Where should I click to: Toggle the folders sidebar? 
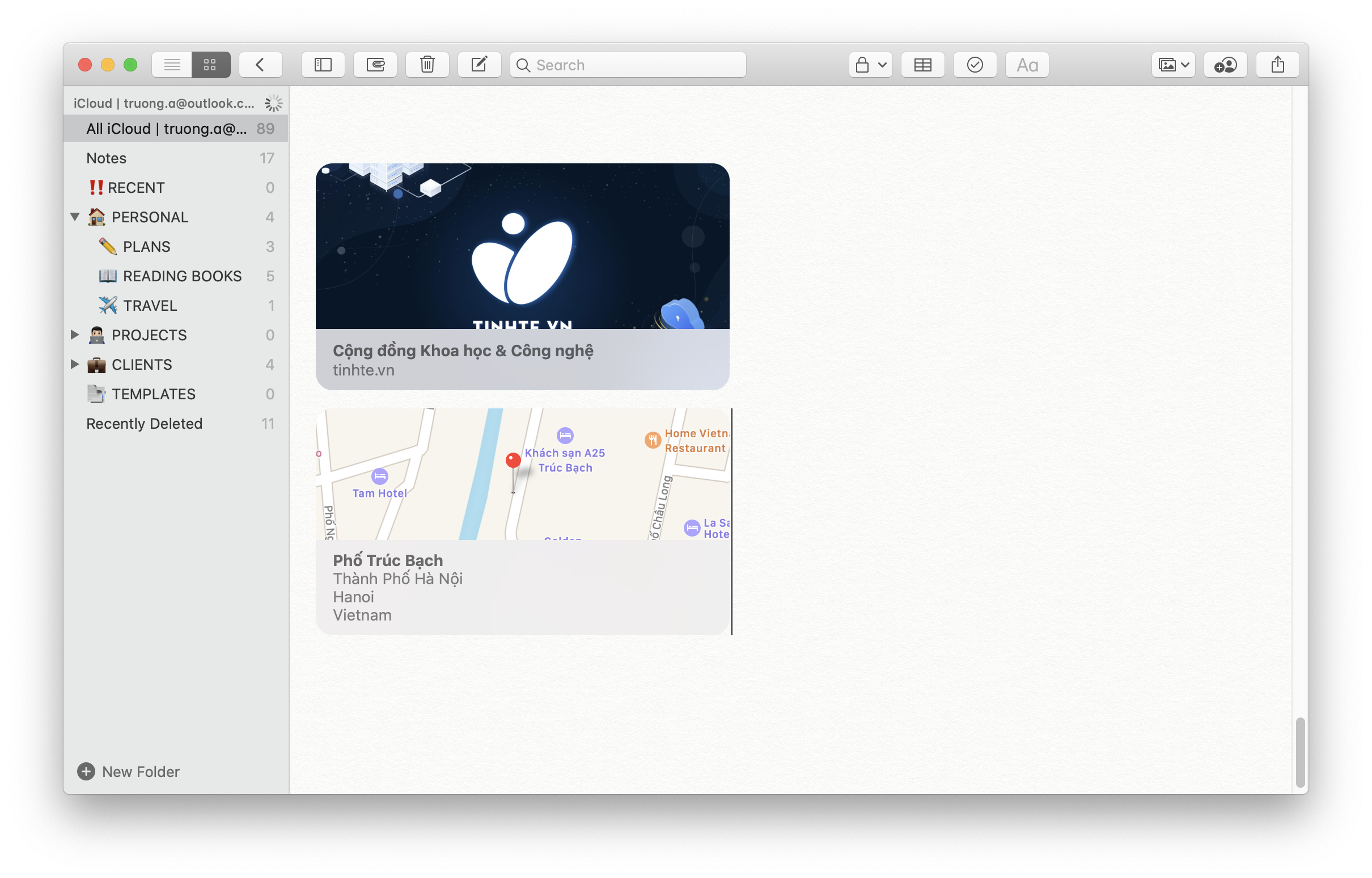[323, 65]
